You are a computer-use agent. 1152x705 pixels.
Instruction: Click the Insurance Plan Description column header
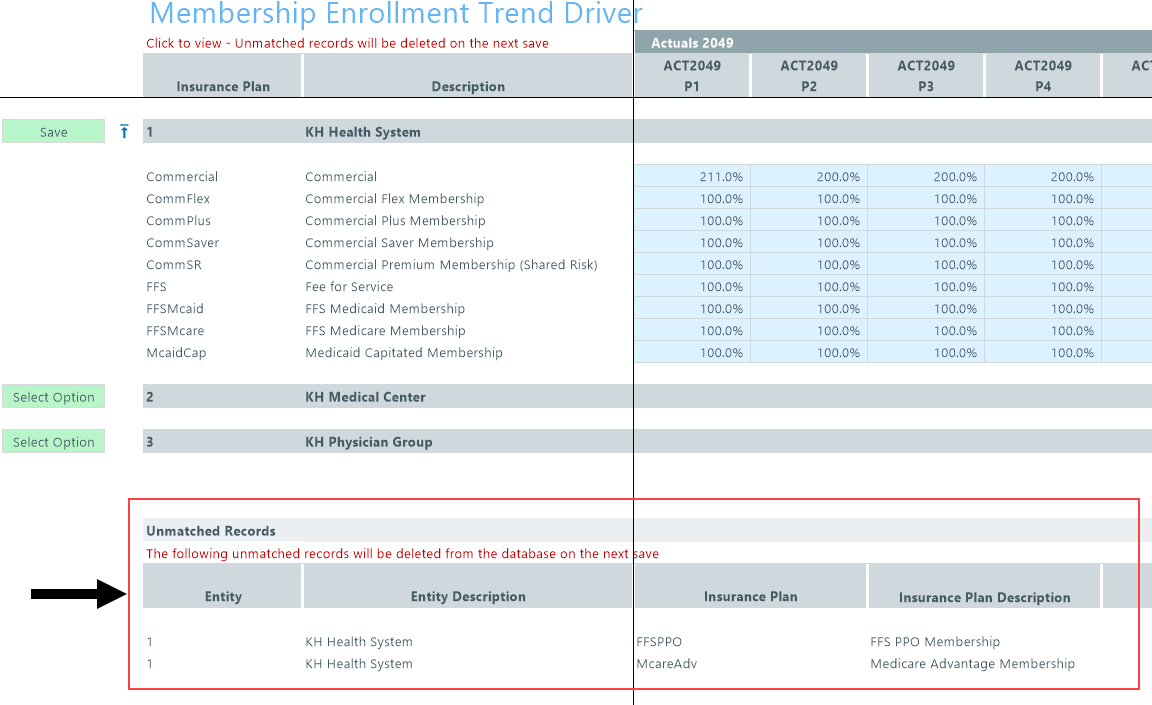(984, 586)
